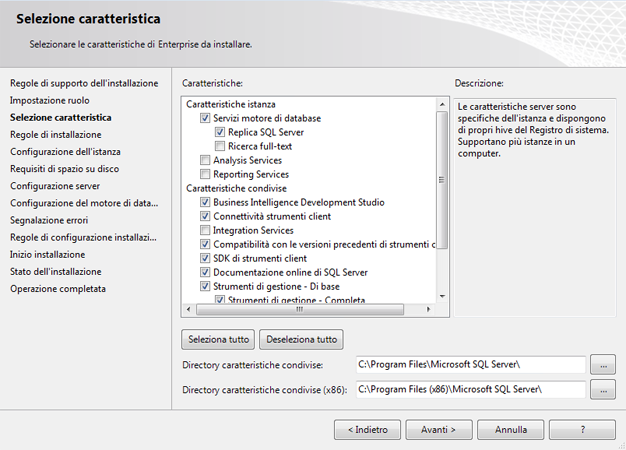Uncheck Replica SQL Server checkbox
626x450 pixels.
[220, 132]
